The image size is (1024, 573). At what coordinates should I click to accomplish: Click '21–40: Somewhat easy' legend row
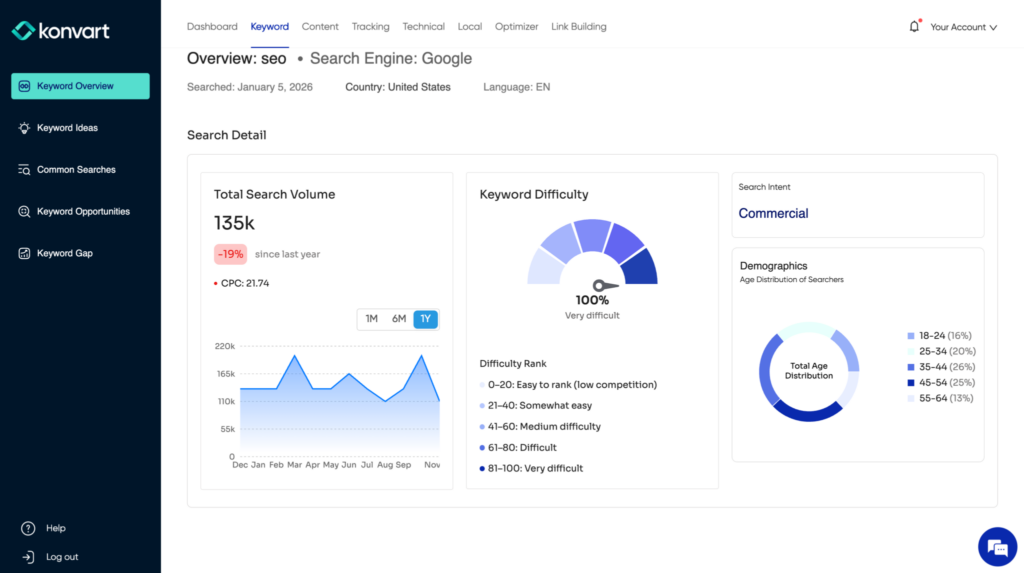[x=536, y=406]
